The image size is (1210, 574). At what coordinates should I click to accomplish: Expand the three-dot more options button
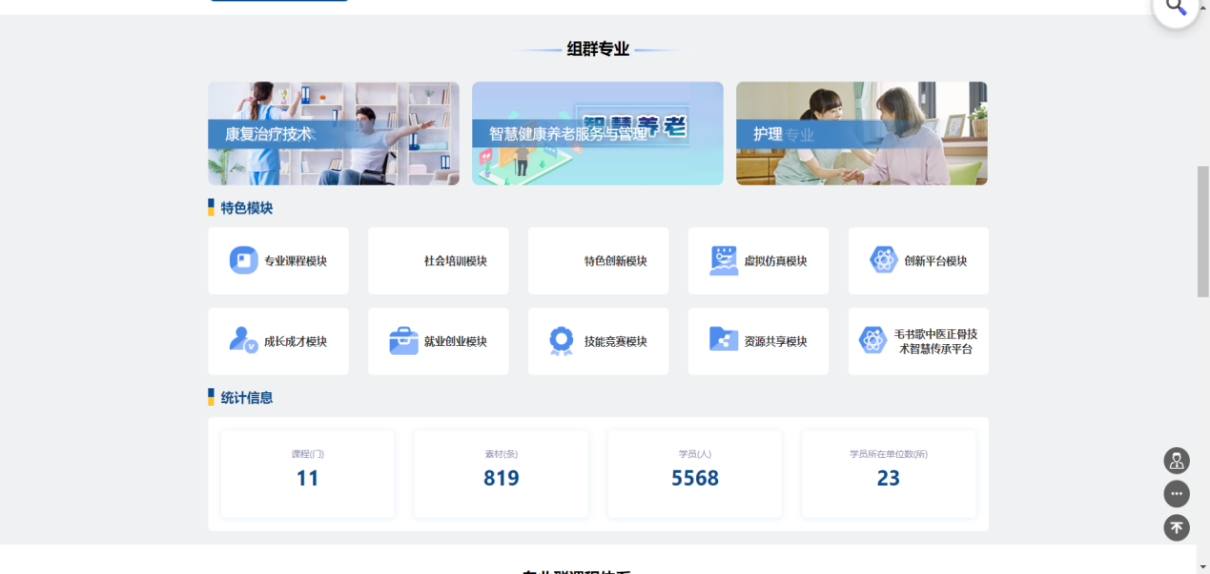1176,494
